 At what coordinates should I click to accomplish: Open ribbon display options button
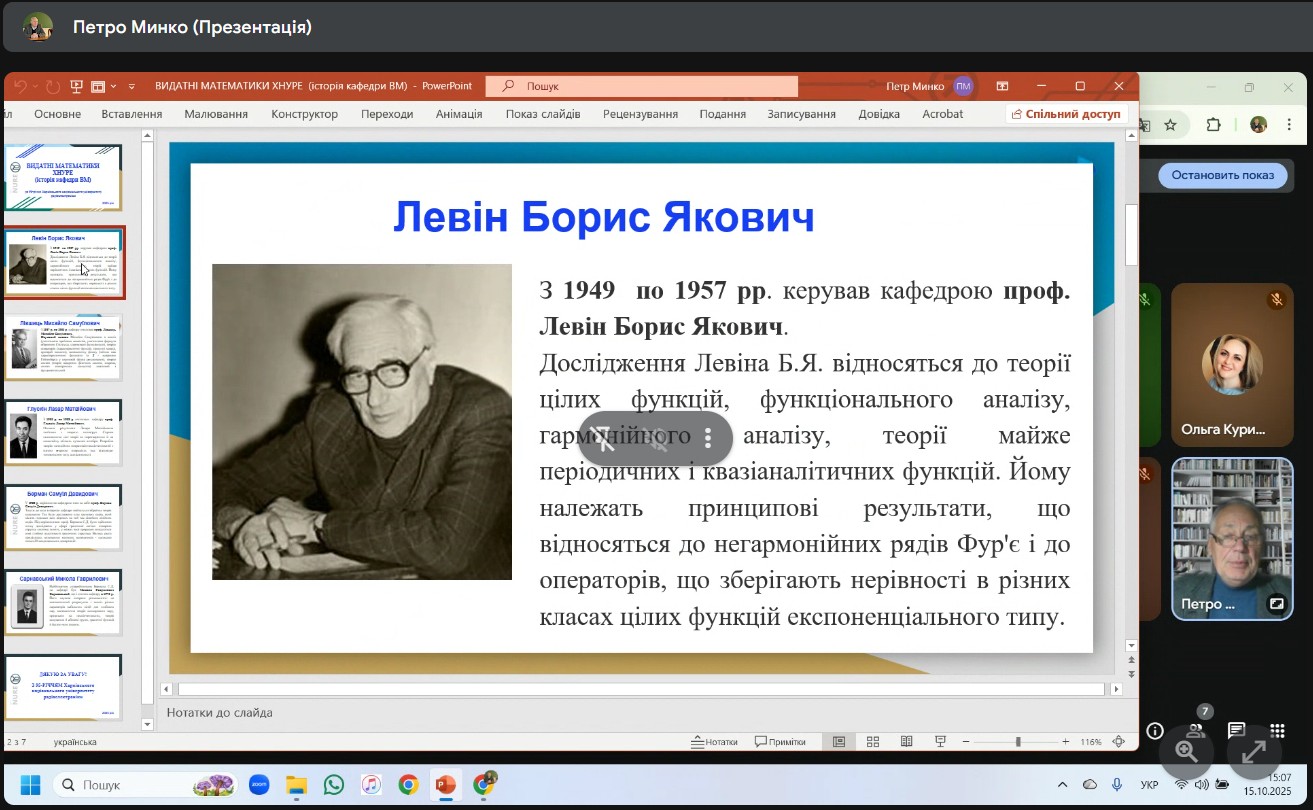(1002, 87)
